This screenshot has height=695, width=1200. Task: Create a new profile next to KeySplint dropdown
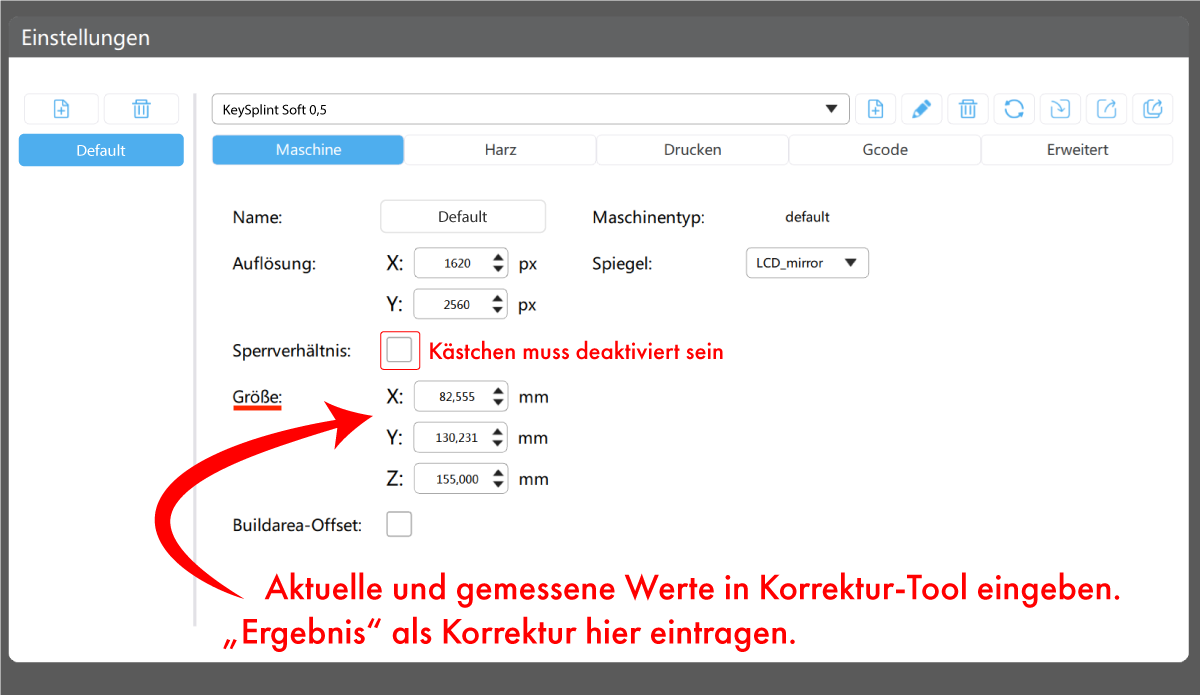click(875, 109)
